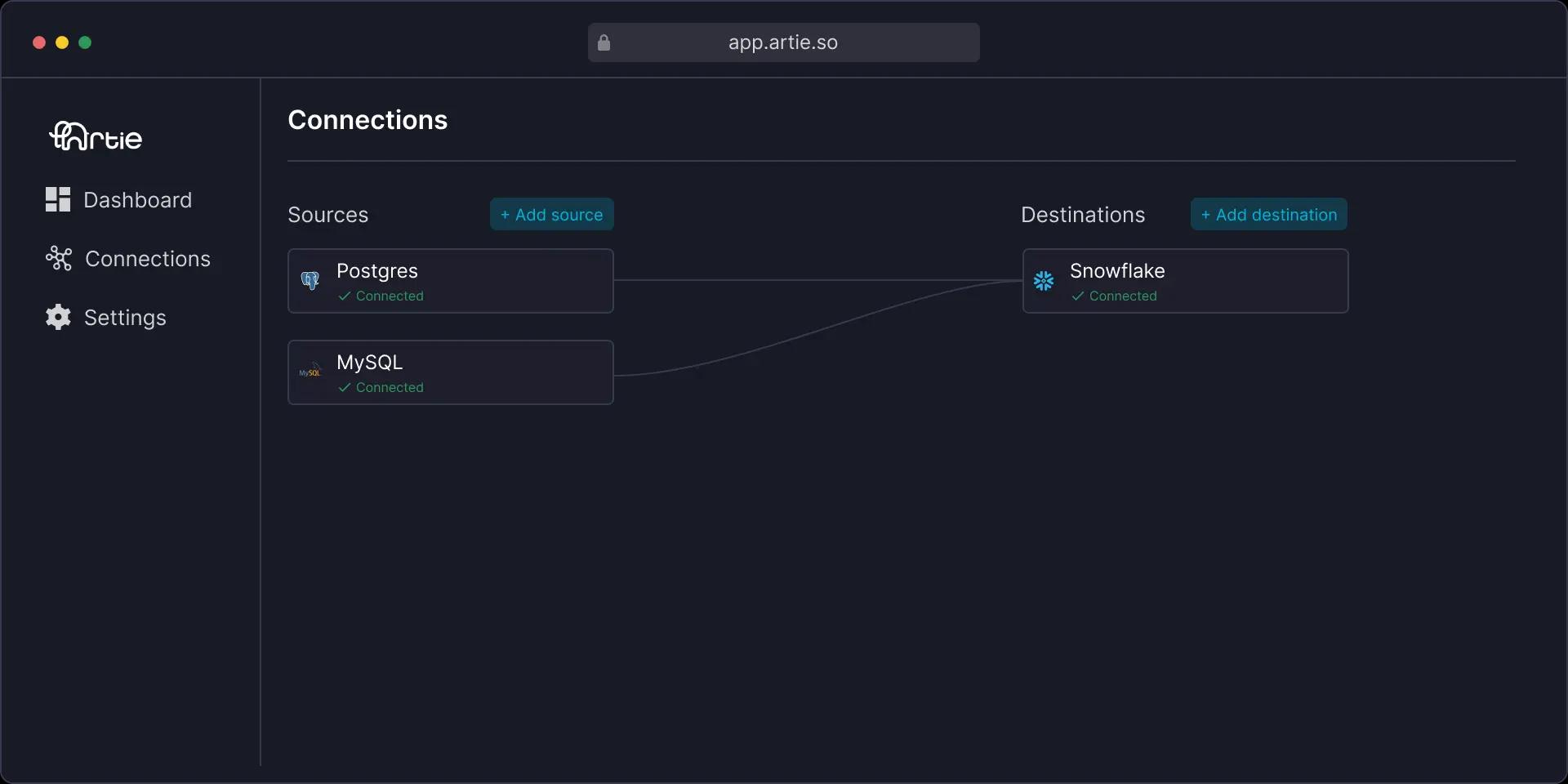Click the Postgres elephant icon
The height and width of the screenshot is (784, 1568).
(310, 281)
